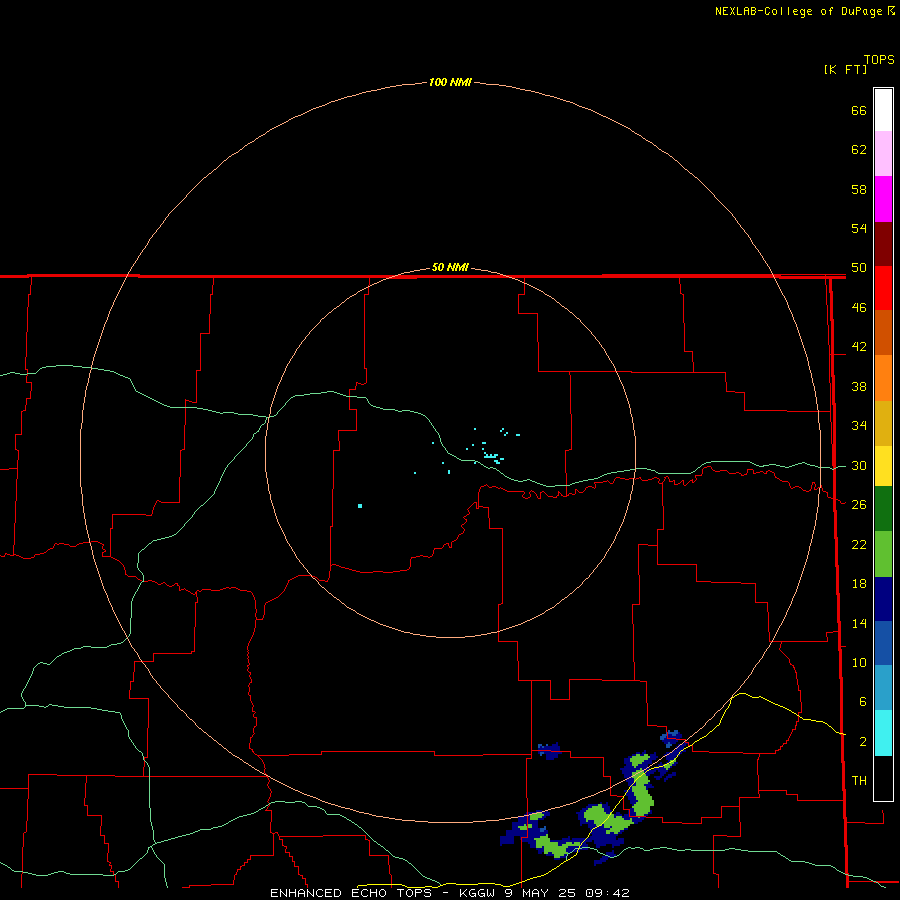Click the dark green 26 kft swatch
Image resolution: width=900 pixels, height=900 pixels.
pos(883,509)
